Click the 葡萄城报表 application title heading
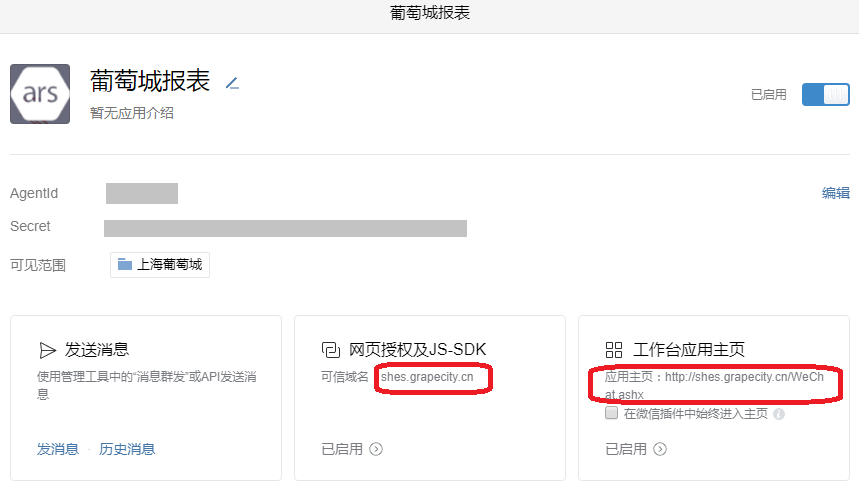 pyautogui.click(x=150, y=81)
